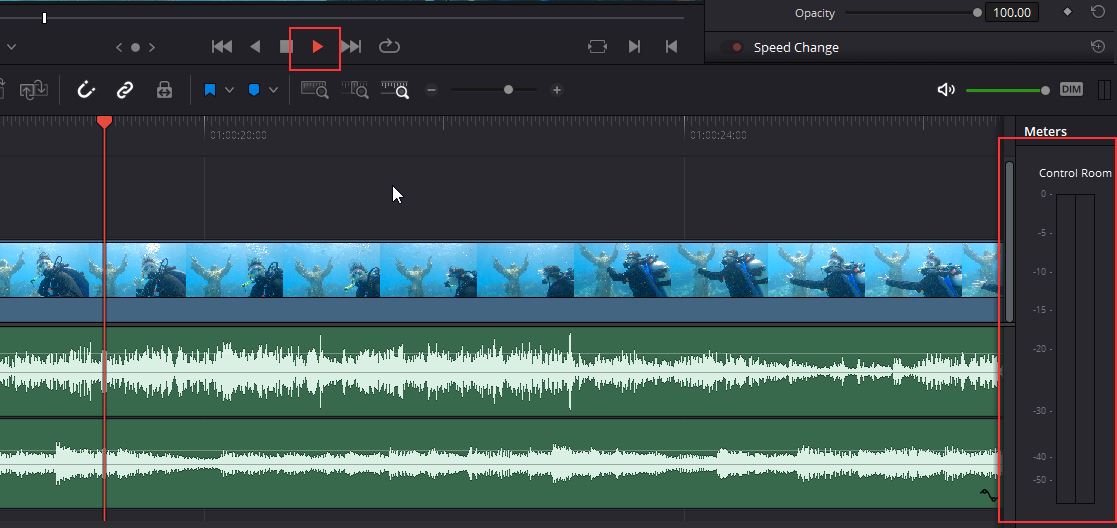1117x528 pixels.
Task: Jump to last frame of timeline
Action: 351,47
